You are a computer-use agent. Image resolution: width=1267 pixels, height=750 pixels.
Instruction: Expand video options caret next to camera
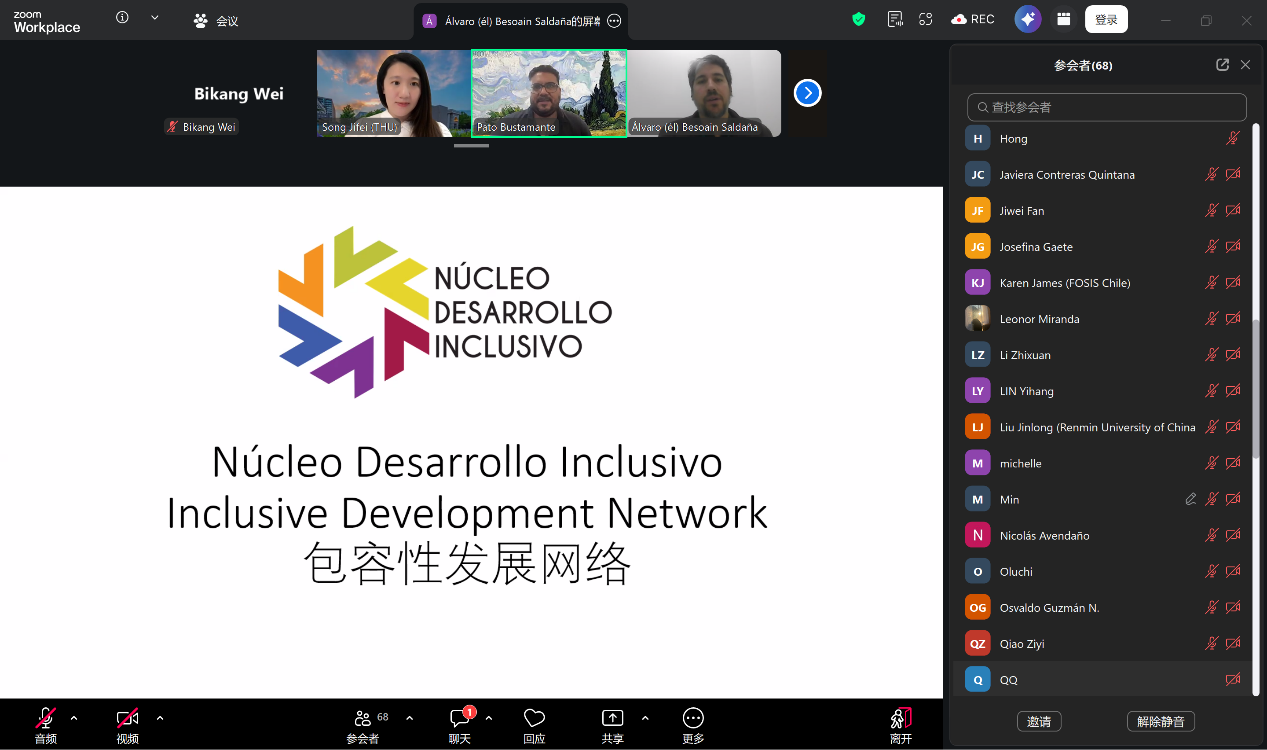coord(160,718)
